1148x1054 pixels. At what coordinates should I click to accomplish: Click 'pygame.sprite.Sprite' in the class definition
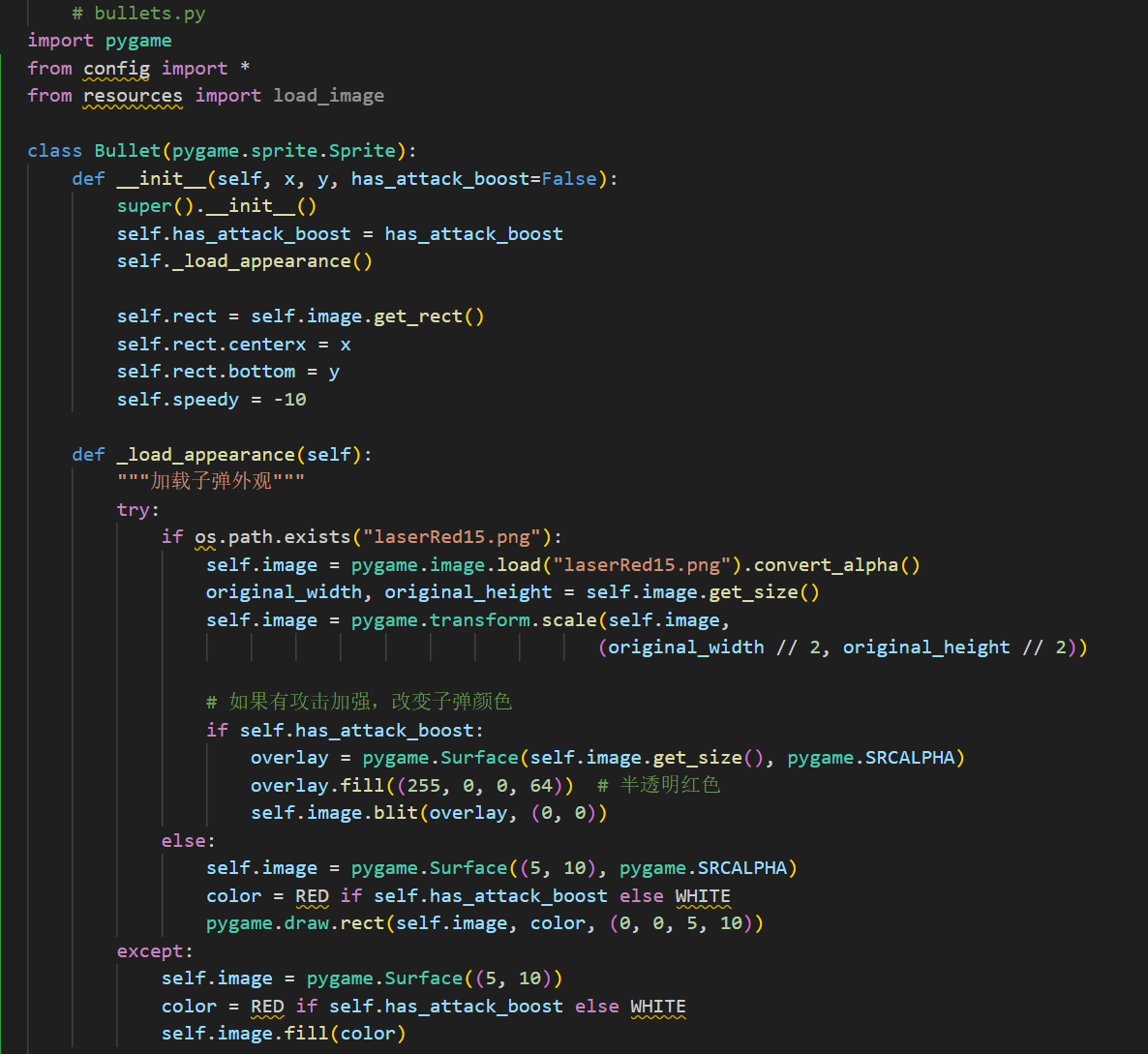[284, 151]
